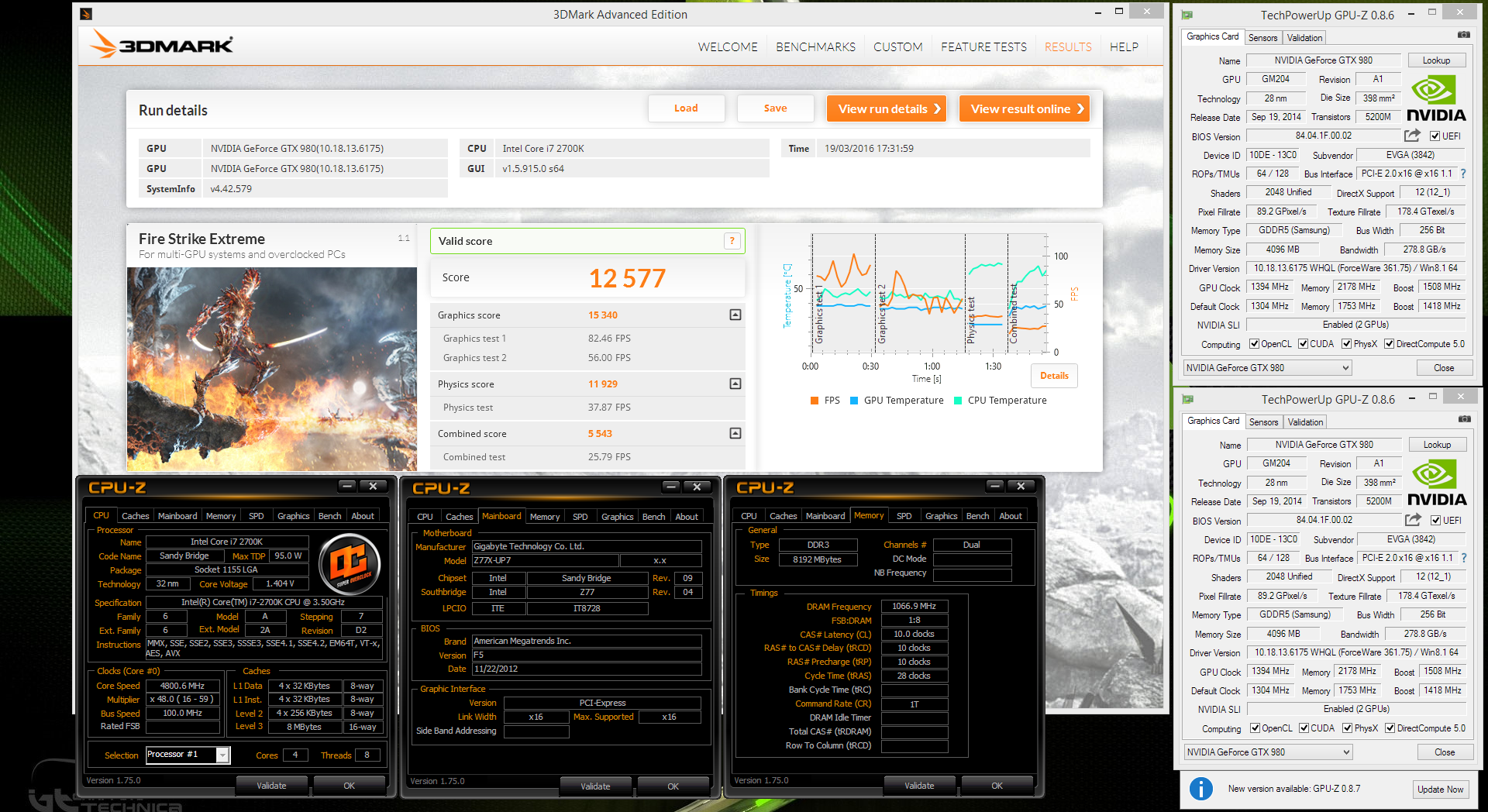Click the Close button in lower GPU-Z
Screen dimensions: 1488x812
pyautogui.click(x=1445, y=752)
